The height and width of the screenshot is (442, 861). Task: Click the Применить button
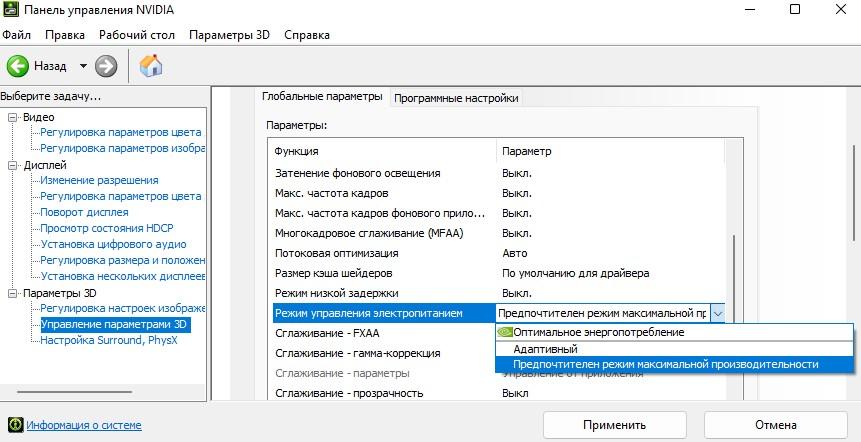coord(614,425)
